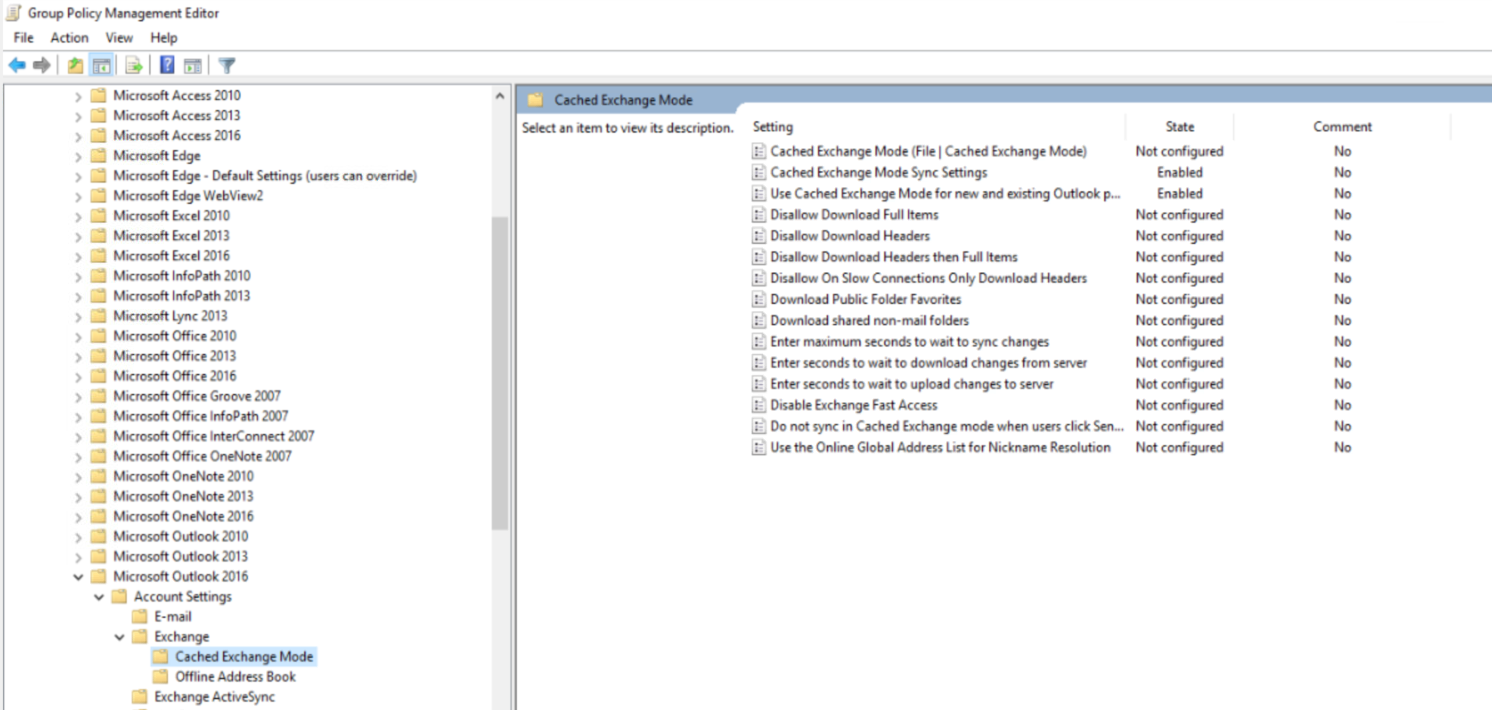Expand the Microsoft Office Groove 2007 node
The image size is (1492, 710).
coord(78,396)
